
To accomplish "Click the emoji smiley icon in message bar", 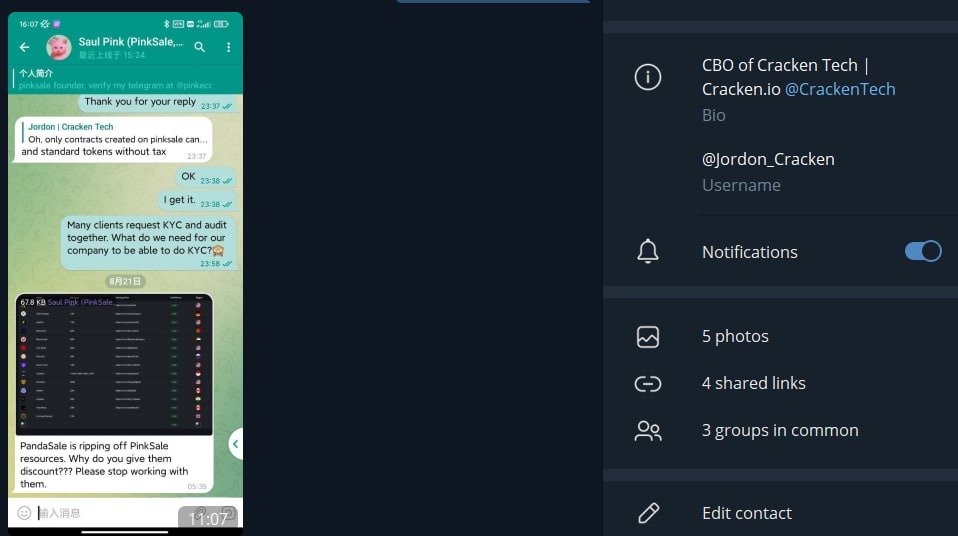I will (24, 513).
